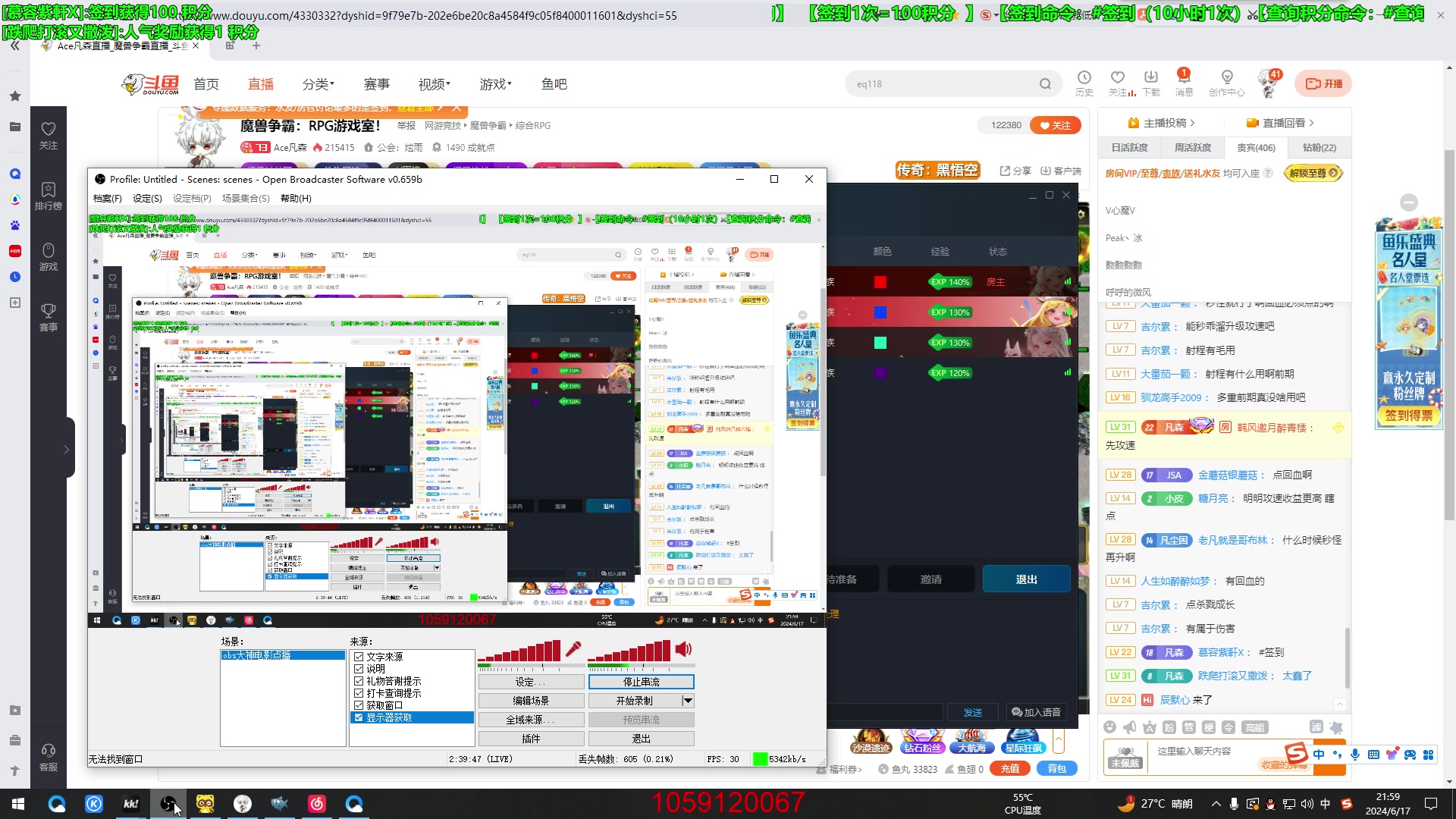
Task: Click the danmaku filter icon in chat toolbar
Action: 1316,726
